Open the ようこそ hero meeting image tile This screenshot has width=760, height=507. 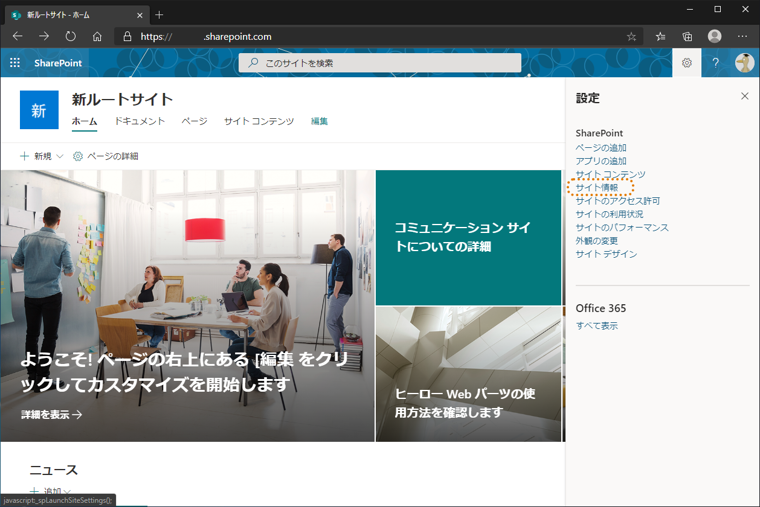[188, 305]
